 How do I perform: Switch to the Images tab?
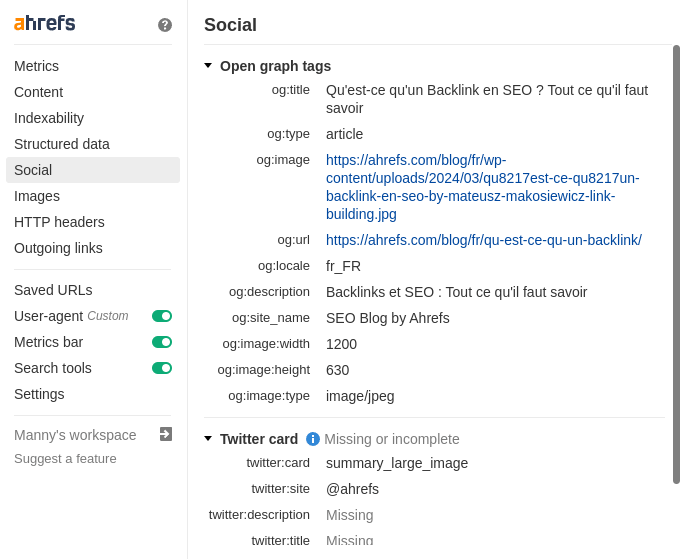pos(37,196)
